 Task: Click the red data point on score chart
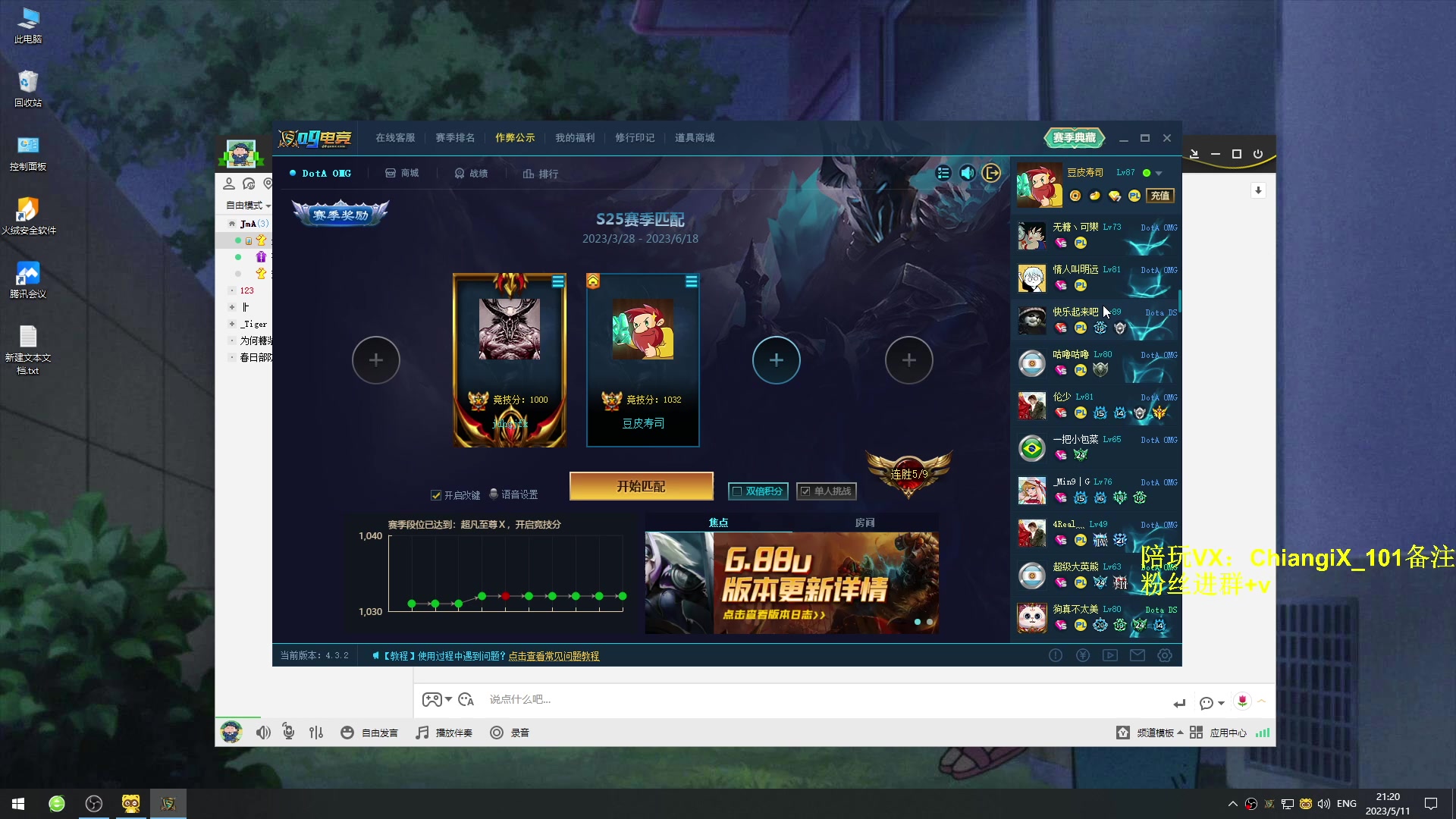505,596
